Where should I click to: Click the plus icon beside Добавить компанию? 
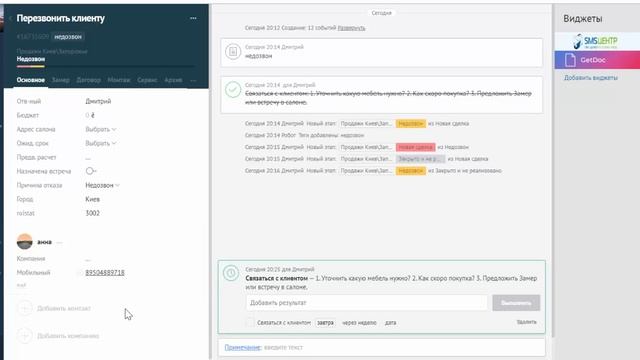tap(24, 336)
